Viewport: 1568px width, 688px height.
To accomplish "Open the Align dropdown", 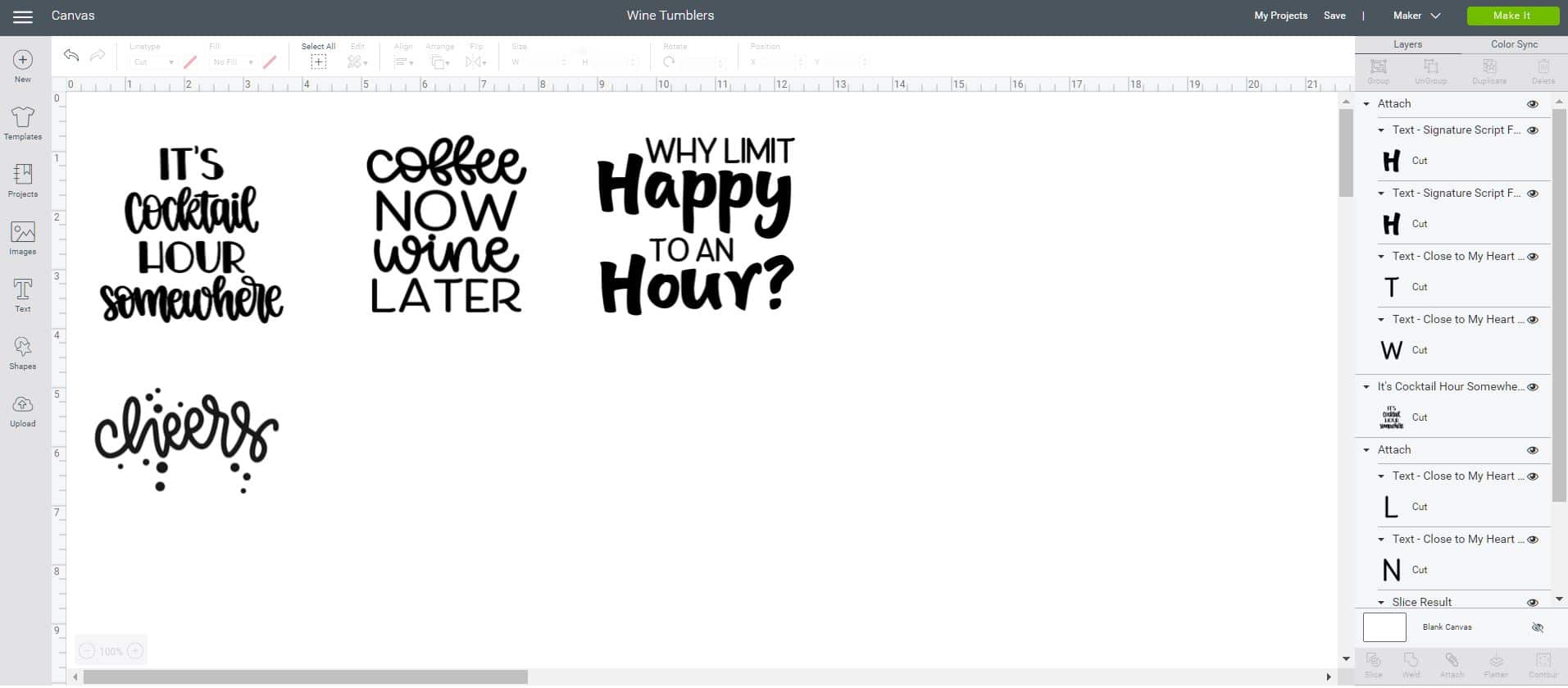I will coord(403,62).
